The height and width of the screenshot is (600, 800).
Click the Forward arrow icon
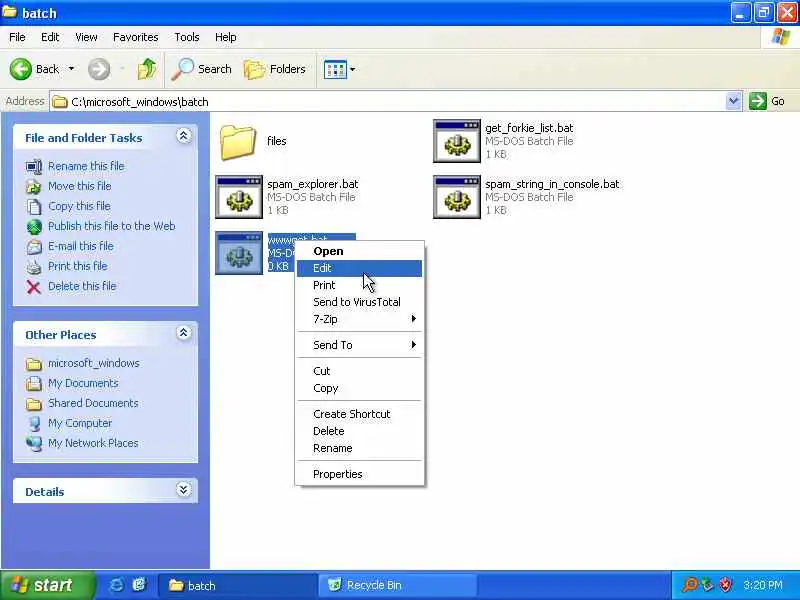coord(99,69)
